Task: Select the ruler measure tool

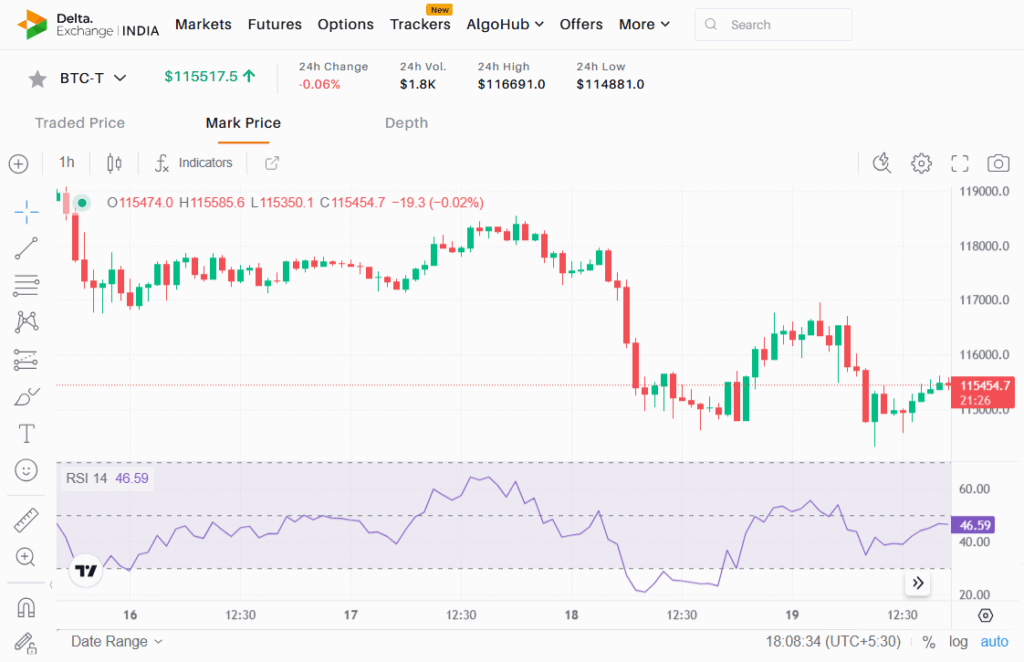Action: pos(26,520)
